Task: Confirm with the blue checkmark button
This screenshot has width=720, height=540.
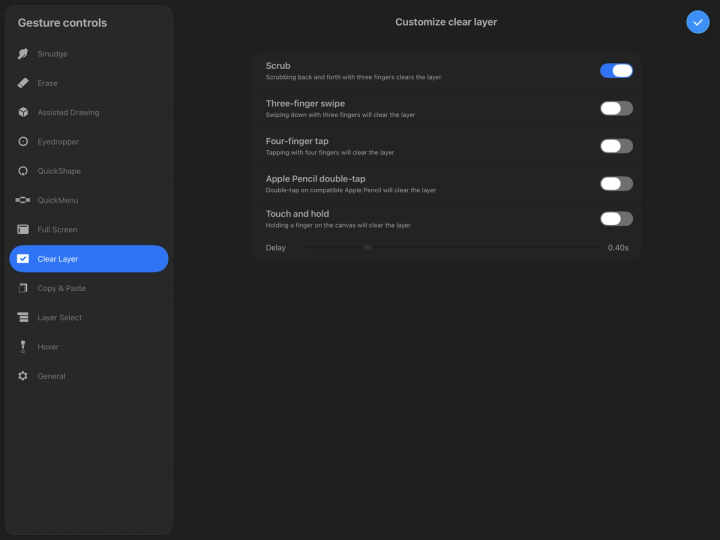Action: coord(698,22)
